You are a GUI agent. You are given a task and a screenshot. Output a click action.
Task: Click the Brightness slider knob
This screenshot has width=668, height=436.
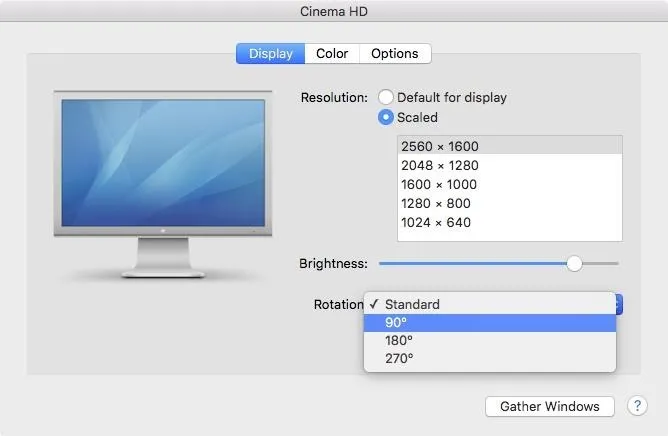[574, 263]
